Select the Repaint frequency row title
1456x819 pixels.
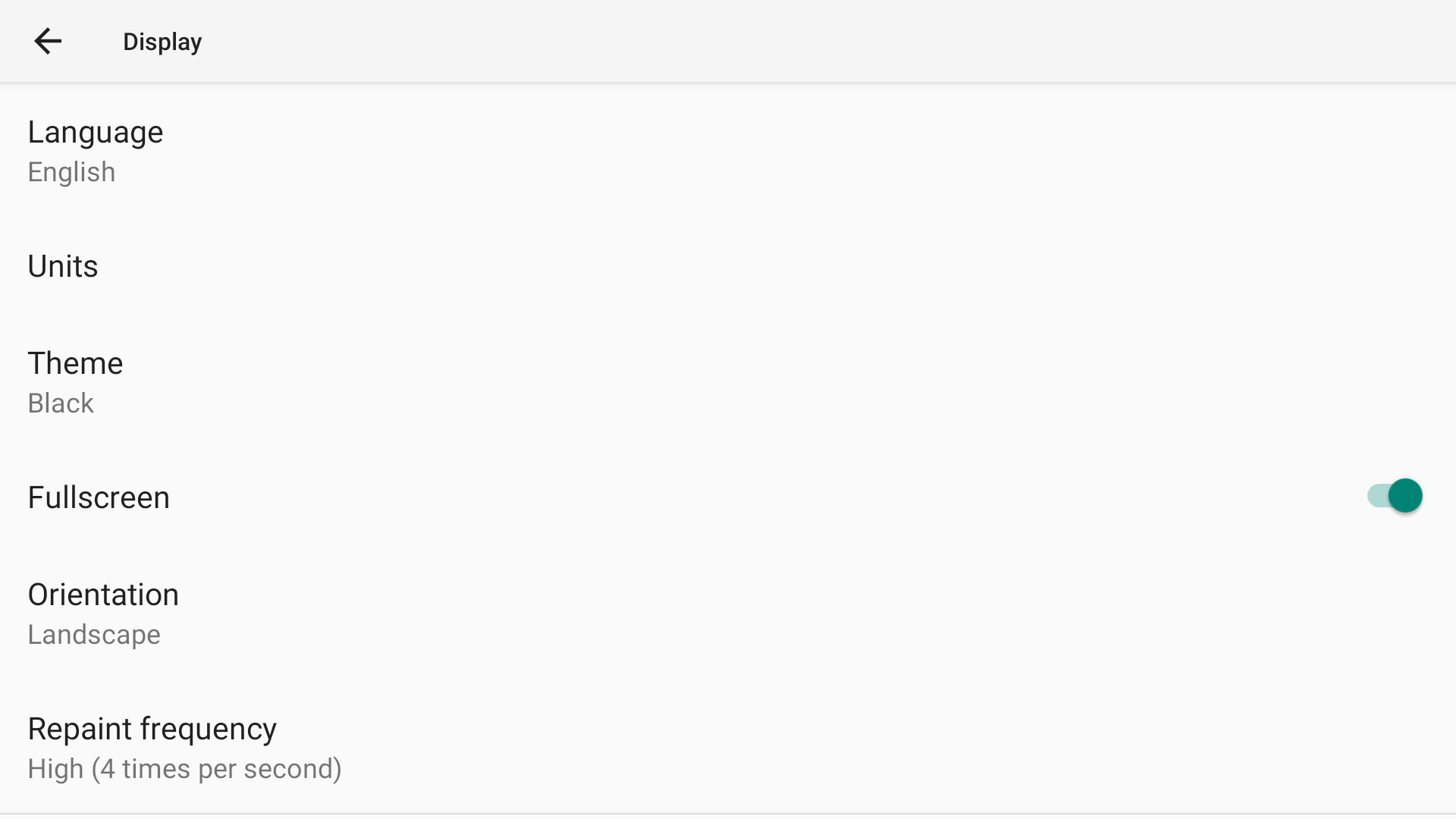pyautogui.click(x=152, y=729)
